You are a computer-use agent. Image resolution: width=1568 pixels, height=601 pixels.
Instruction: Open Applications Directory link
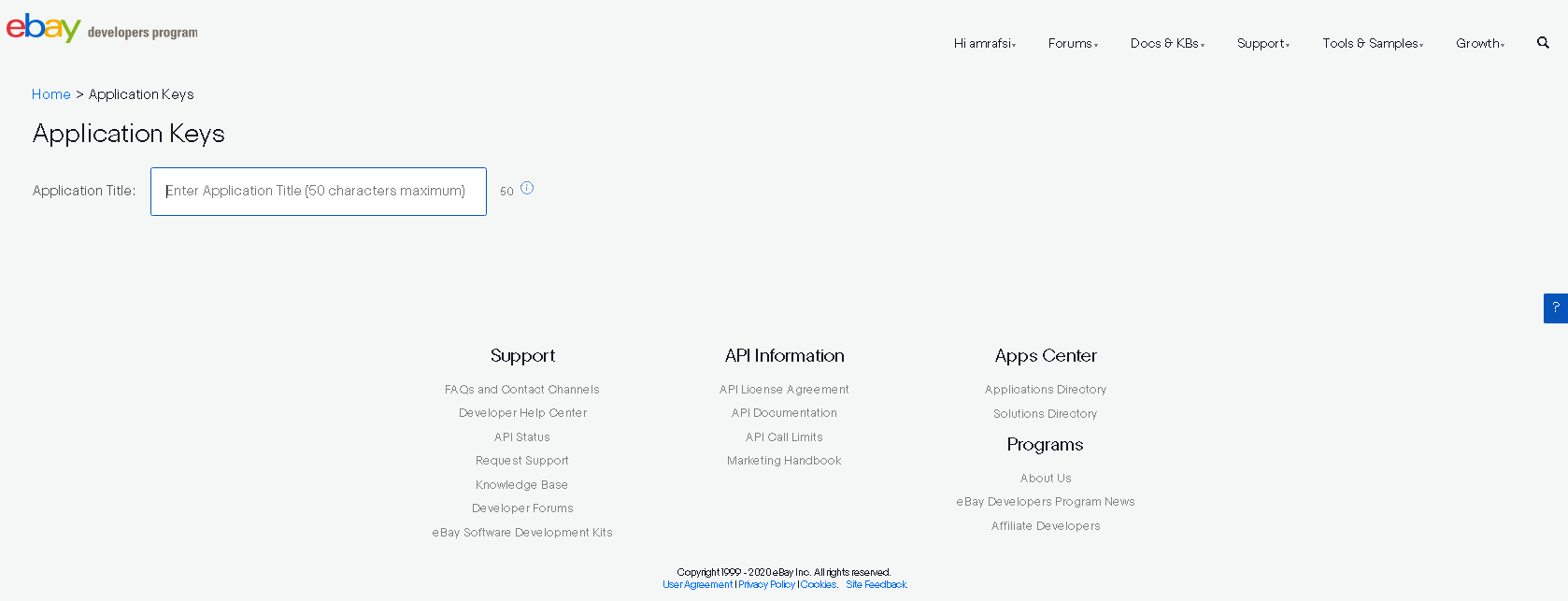(1046, 390)
